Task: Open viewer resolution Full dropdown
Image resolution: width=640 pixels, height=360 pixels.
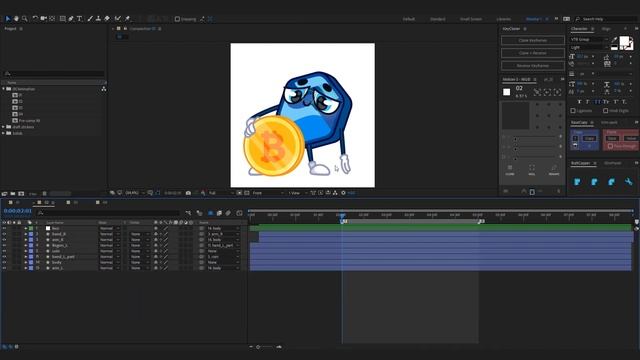Action: point(220,193)
